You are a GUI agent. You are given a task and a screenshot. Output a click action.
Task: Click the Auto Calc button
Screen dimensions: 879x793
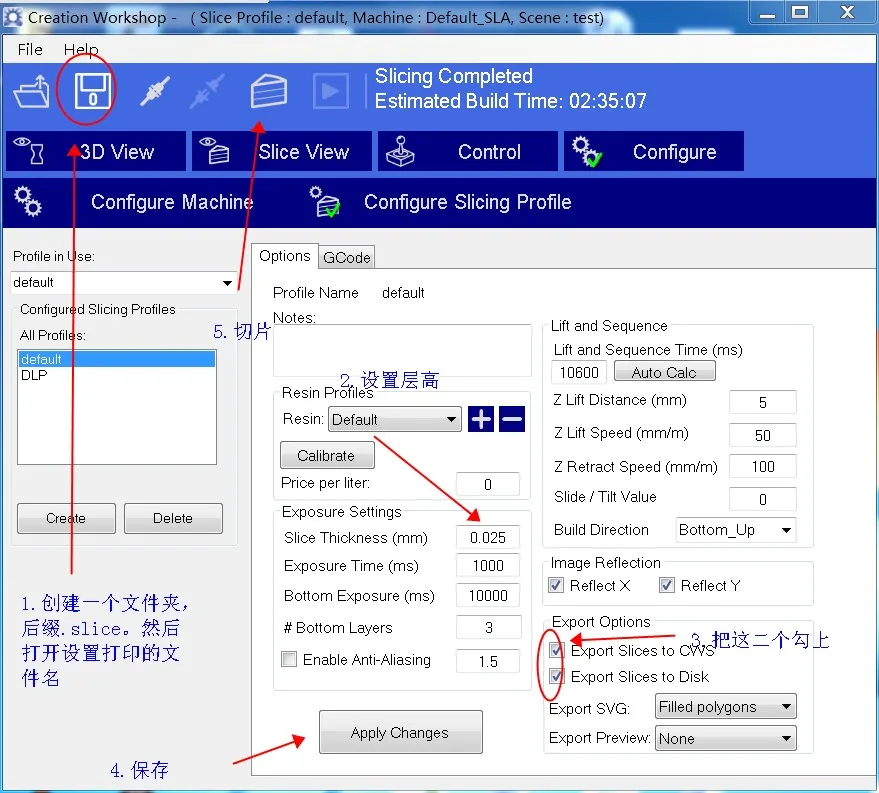click(665, 372)
